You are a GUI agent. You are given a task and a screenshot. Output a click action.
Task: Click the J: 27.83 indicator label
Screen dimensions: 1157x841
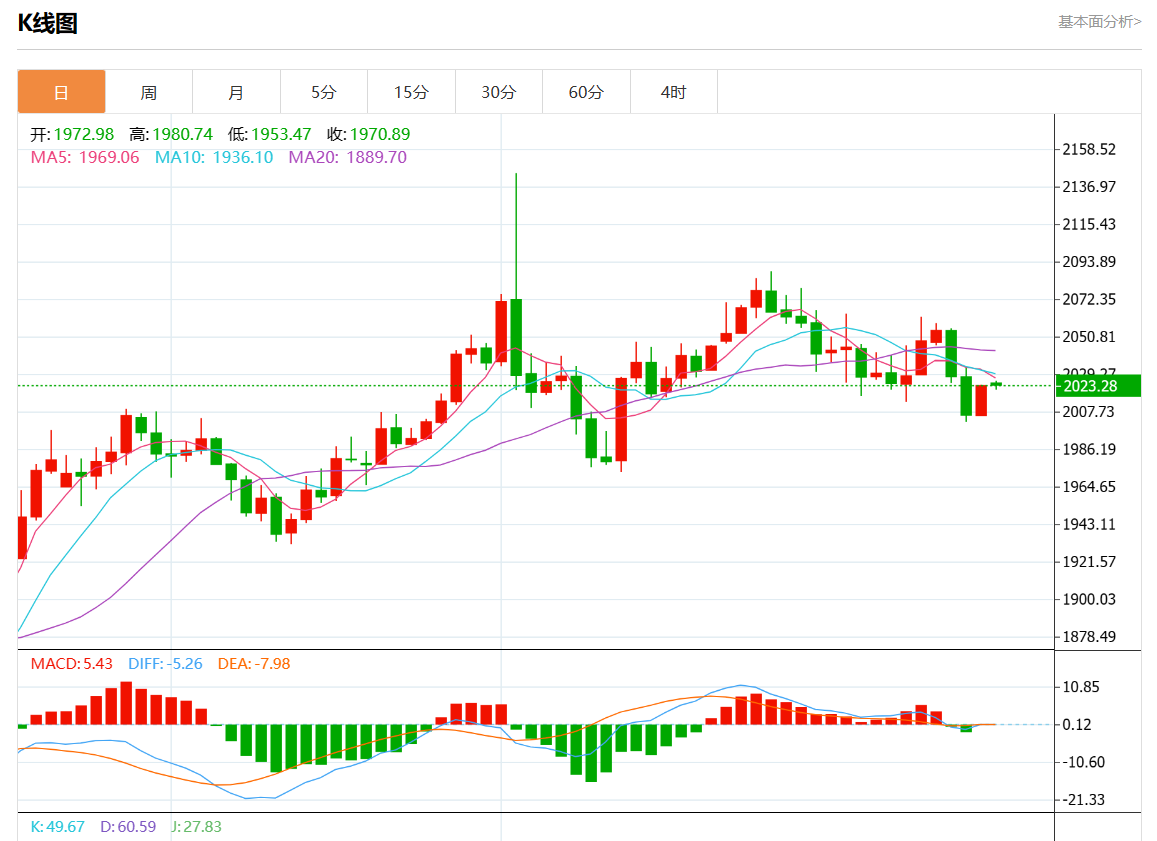pos(196,827)
